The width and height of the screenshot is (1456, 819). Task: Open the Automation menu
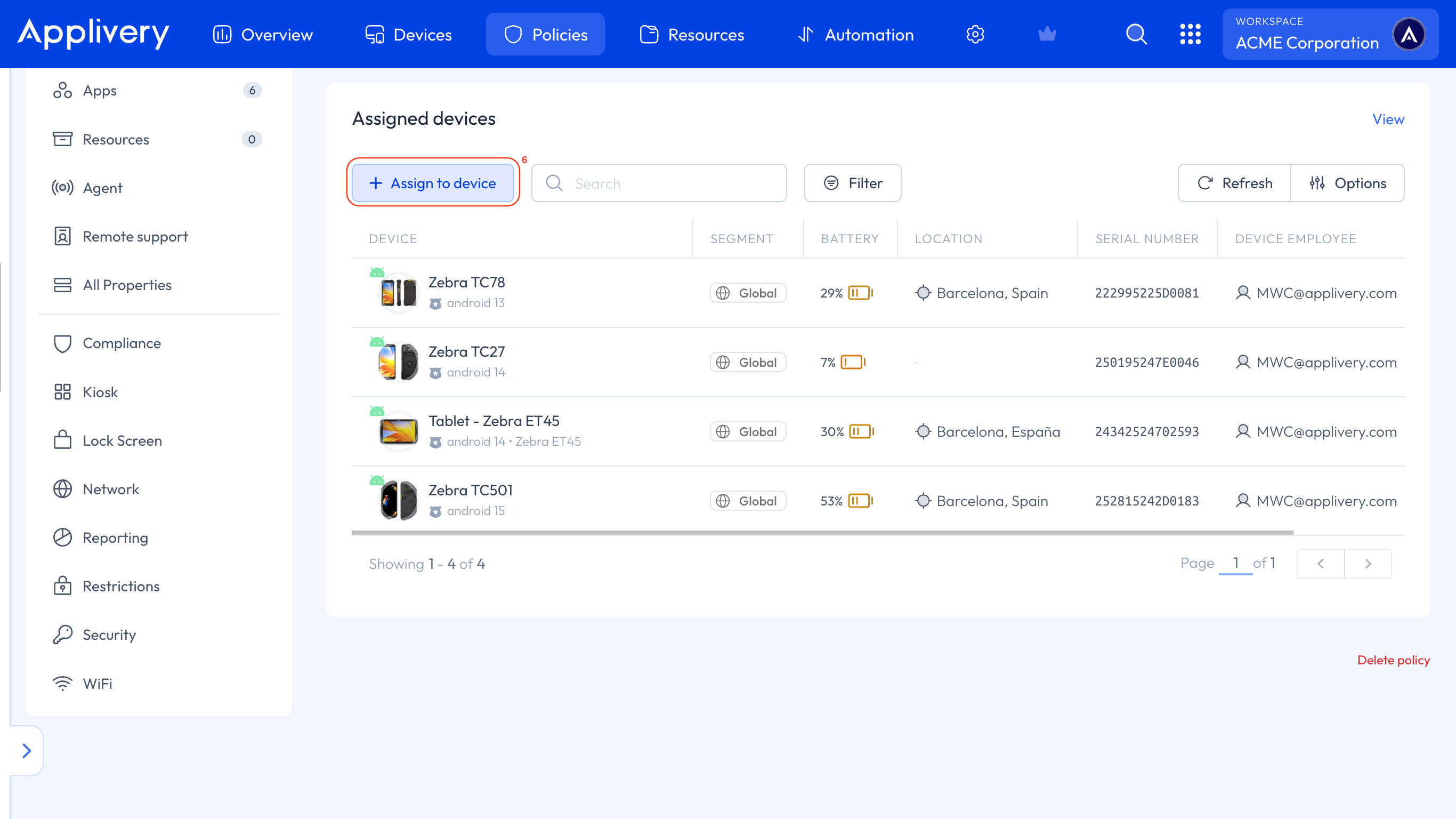pyautogui.click(x=856, y=35)
